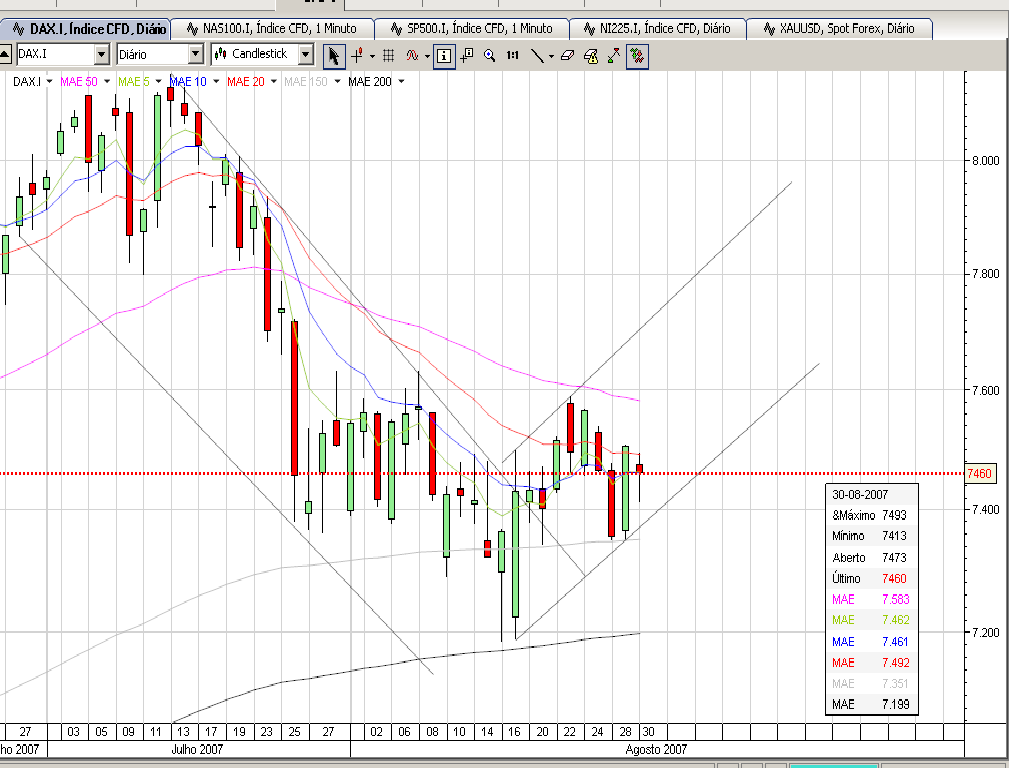The image size is (1024, 768).
Task: Switch to the DAX.I Índice CFD Diário tab
Action: 86,29
